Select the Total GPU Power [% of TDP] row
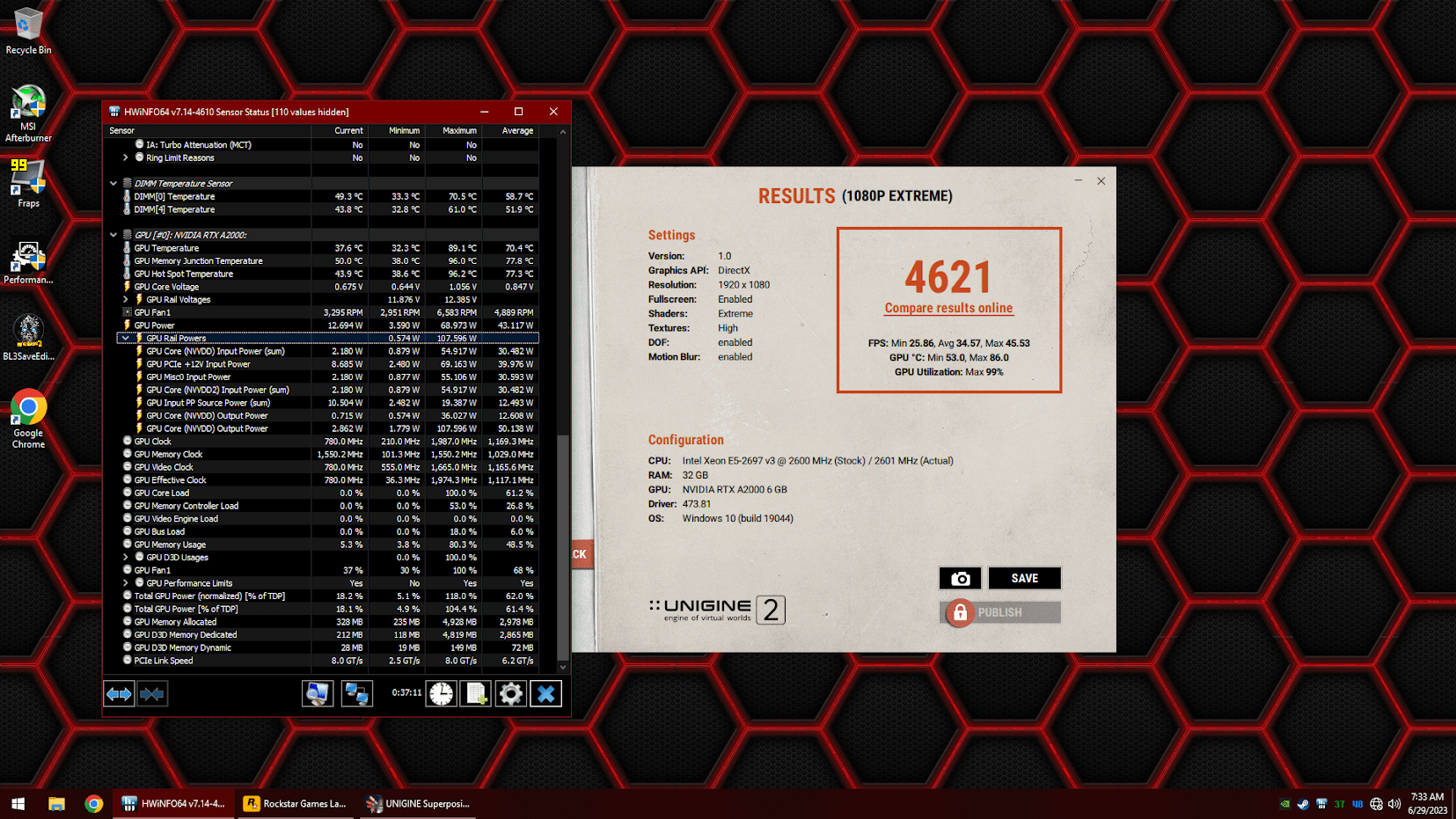This screenshot has height=819, width=1456. click(322, 609)
